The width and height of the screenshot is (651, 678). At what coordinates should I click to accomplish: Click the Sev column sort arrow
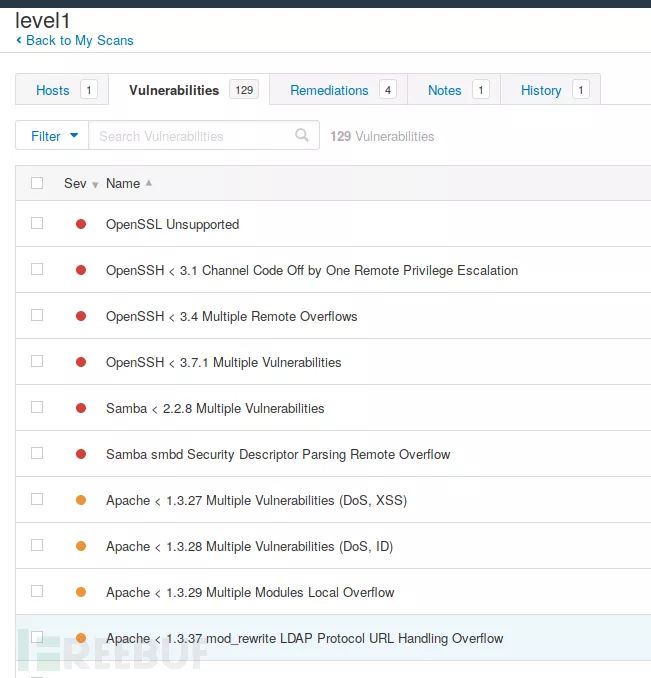(95, 185)
